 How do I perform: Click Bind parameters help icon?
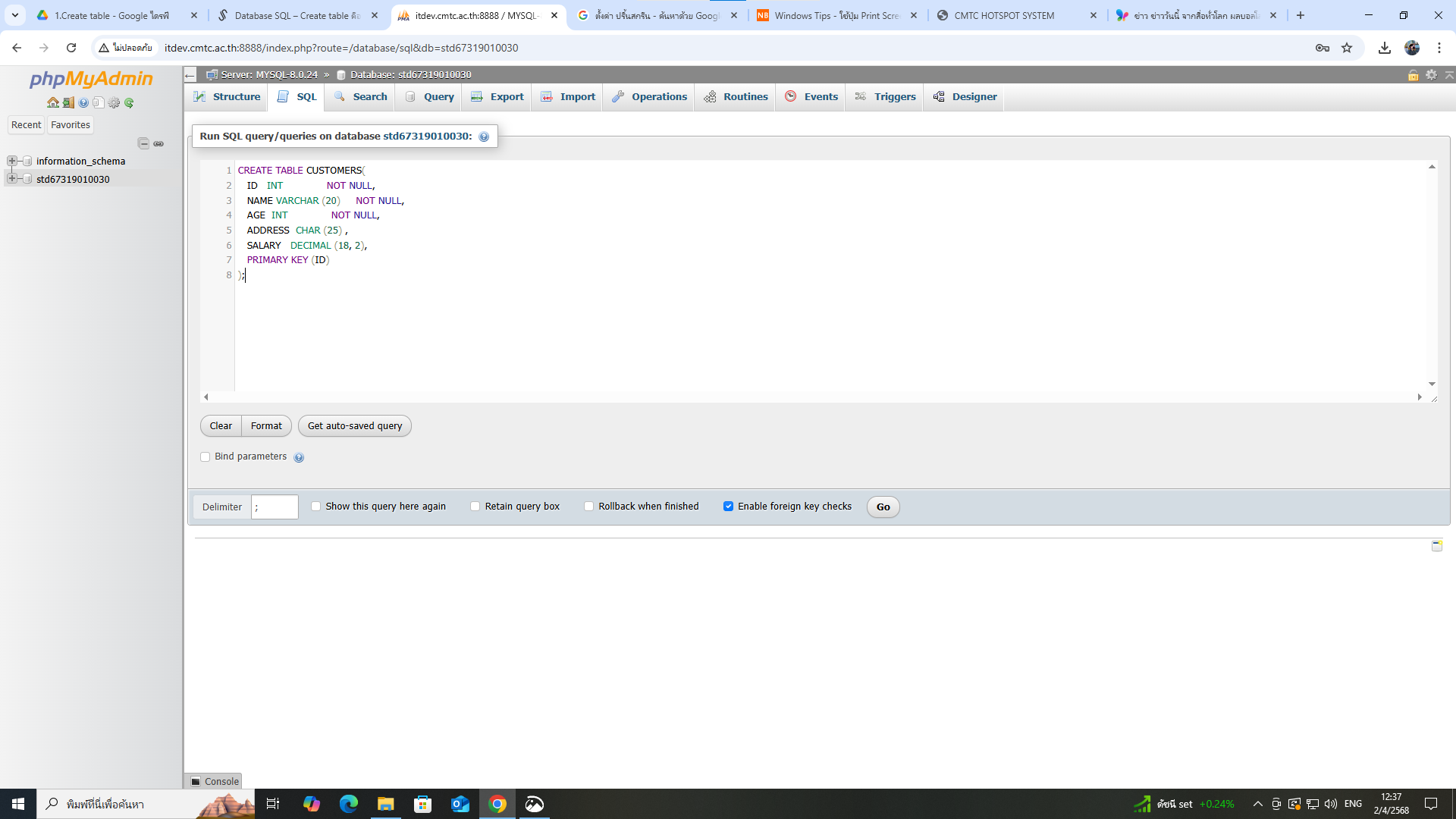point(299,457)
